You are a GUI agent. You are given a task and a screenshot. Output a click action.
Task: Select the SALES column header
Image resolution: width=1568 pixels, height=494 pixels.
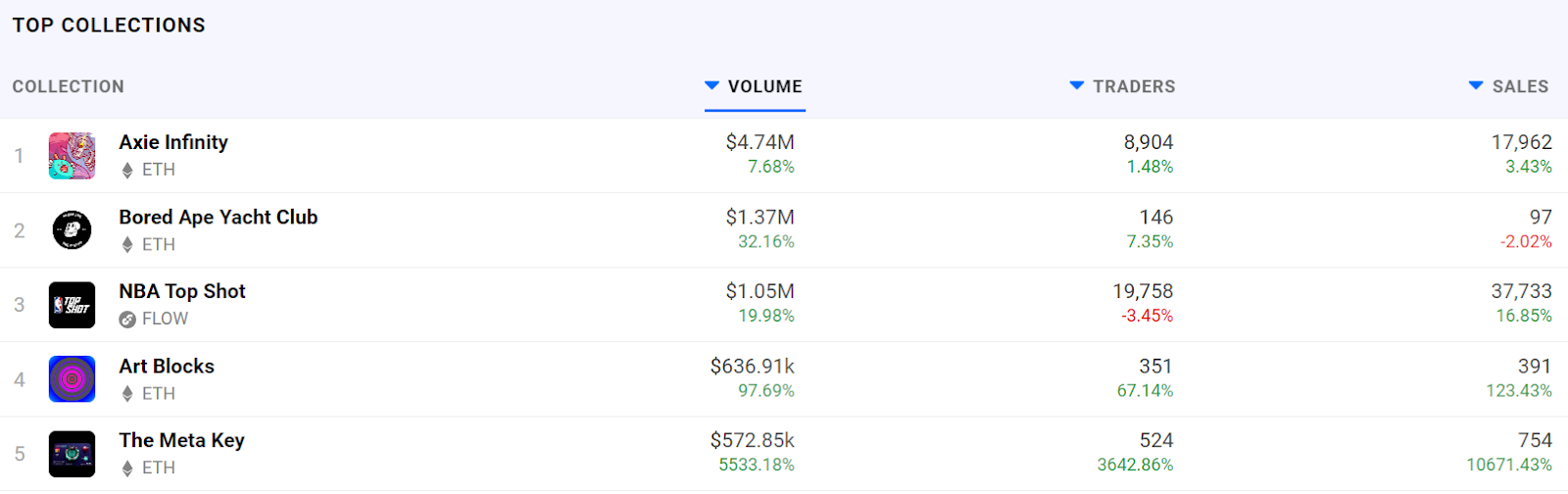pyautogui.click(x=1521, y=86)
